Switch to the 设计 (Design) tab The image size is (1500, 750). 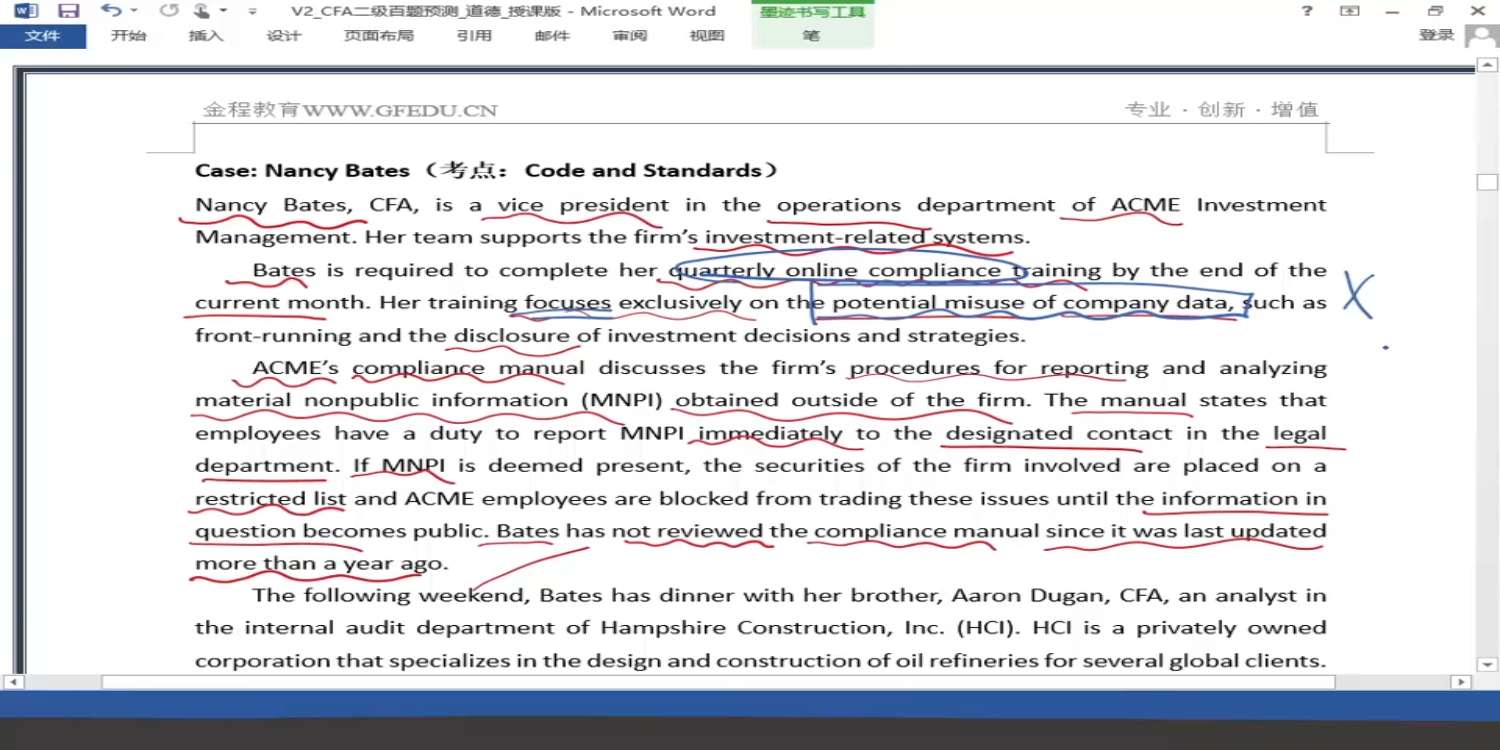click(284, 36)
